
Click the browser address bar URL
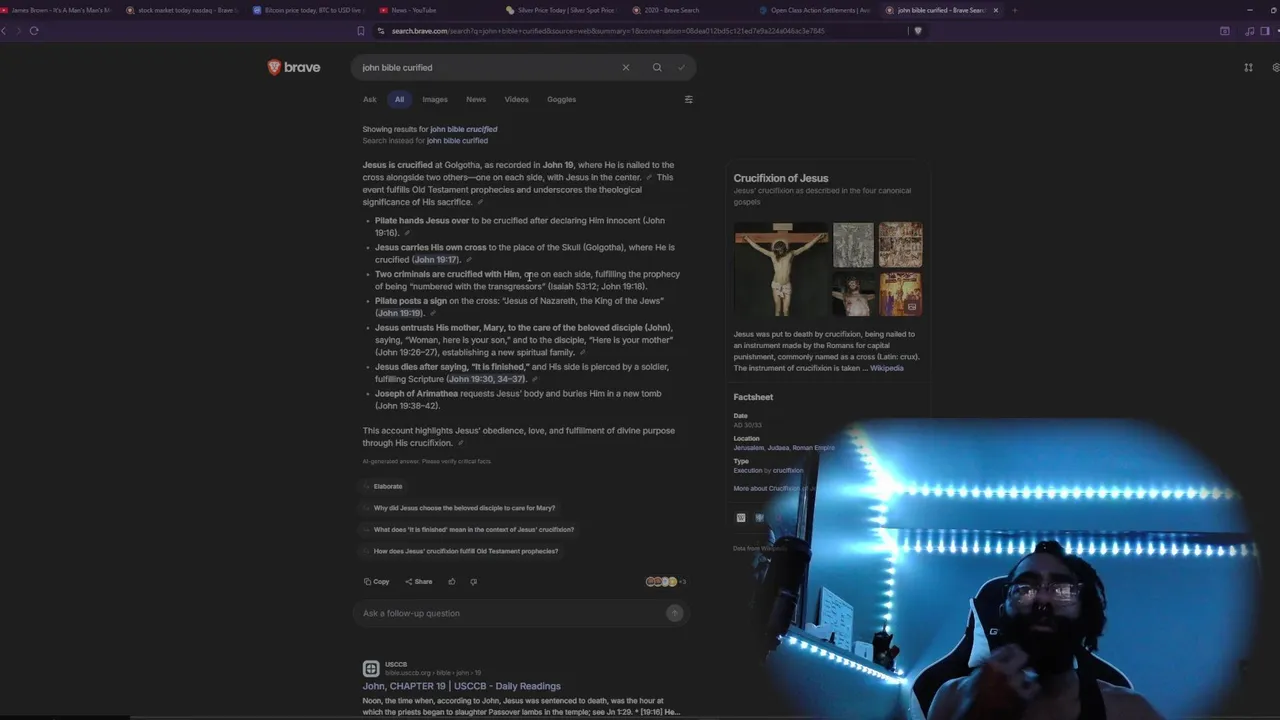coord(608,30)
